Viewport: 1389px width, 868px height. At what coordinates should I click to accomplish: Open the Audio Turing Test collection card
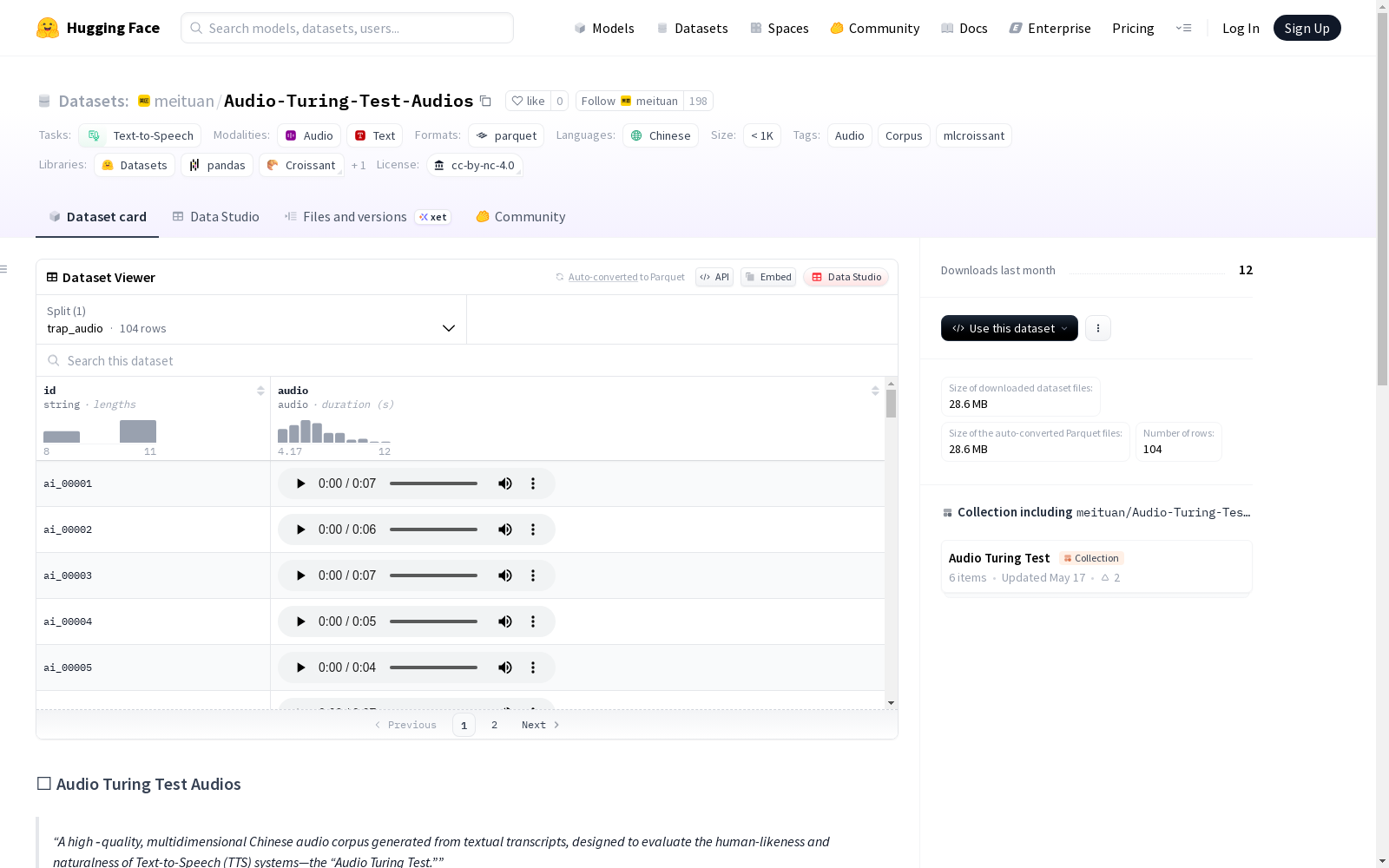click(x=1096, y=567)
